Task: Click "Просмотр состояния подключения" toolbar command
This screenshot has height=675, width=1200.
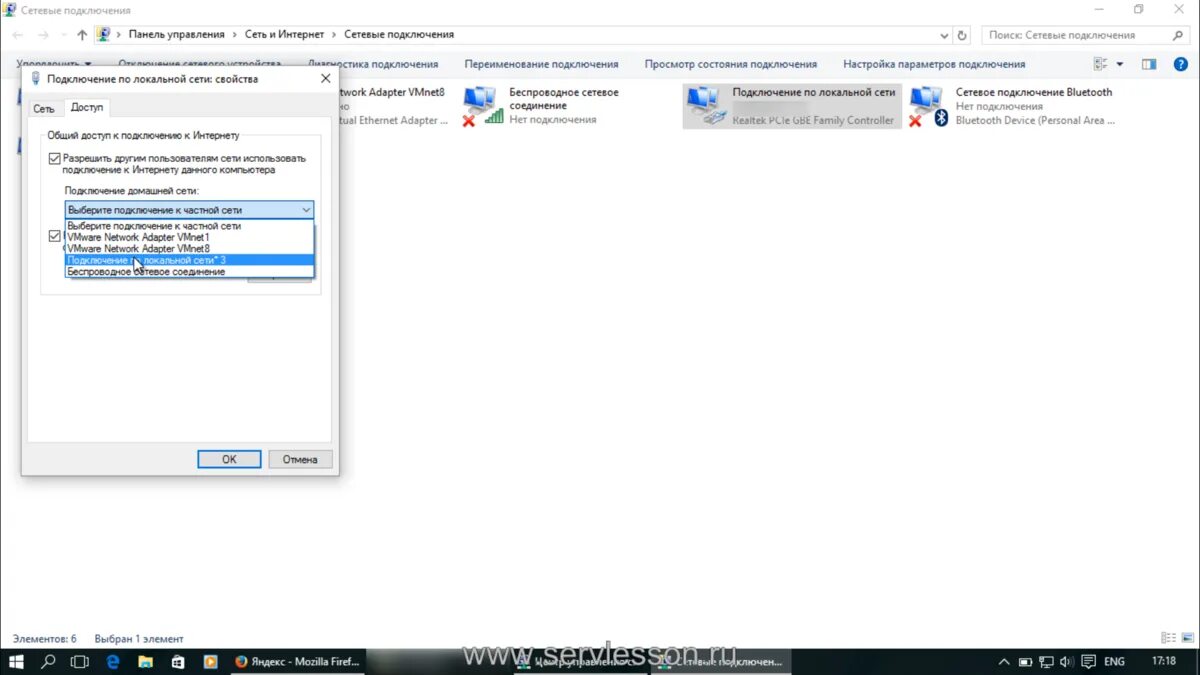Action: (x=731, y=64)
